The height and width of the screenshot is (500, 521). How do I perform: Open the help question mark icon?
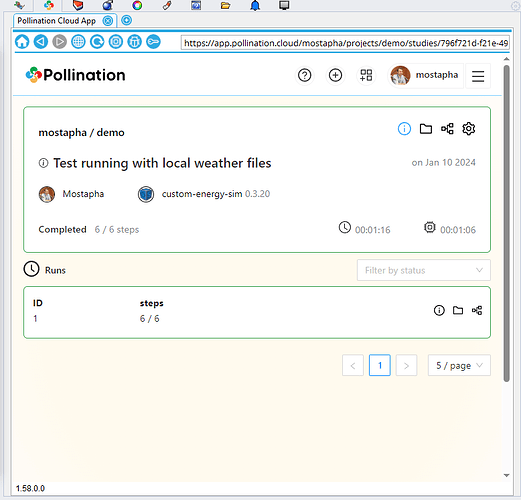(304, 75)
